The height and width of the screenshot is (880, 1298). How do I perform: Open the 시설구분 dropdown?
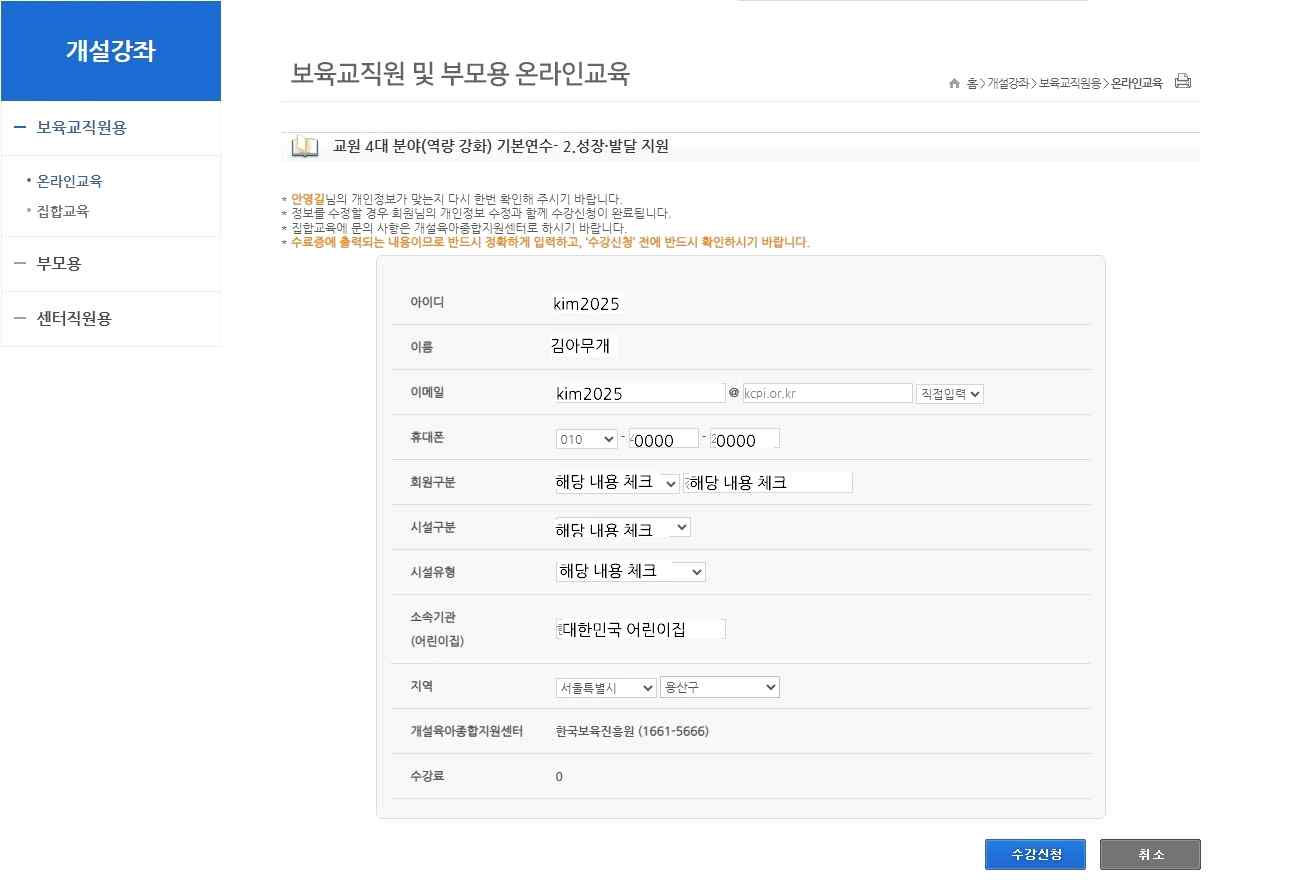coord(622,527)
